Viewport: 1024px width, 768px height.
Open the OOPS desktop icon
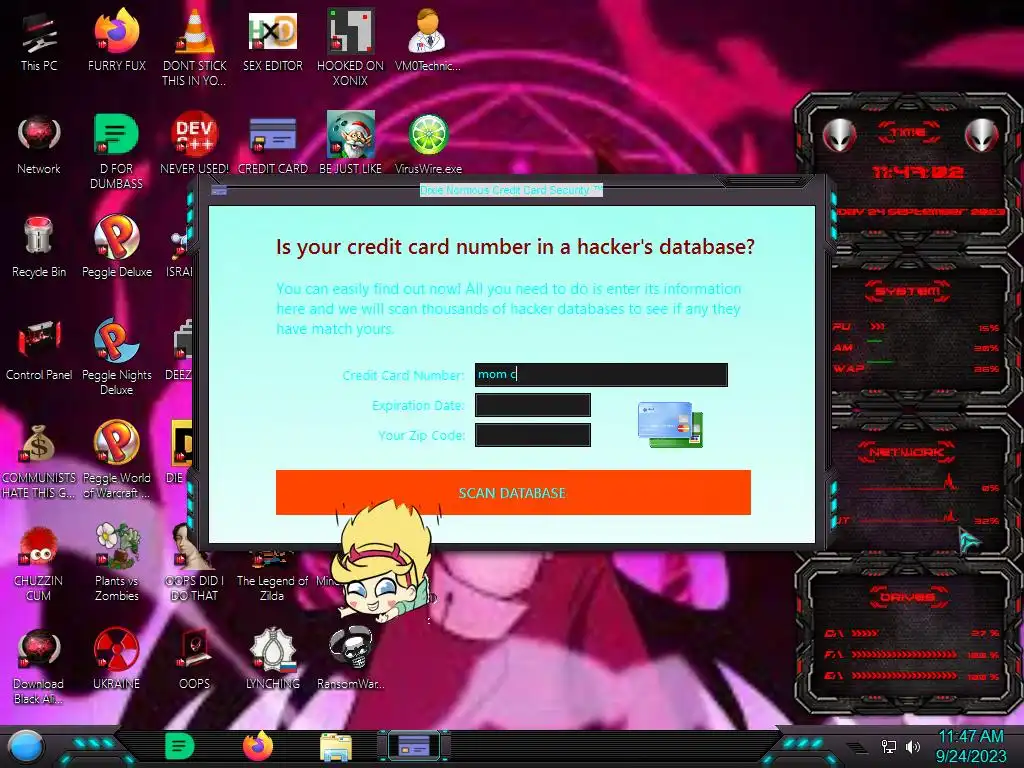pos(194,658)
